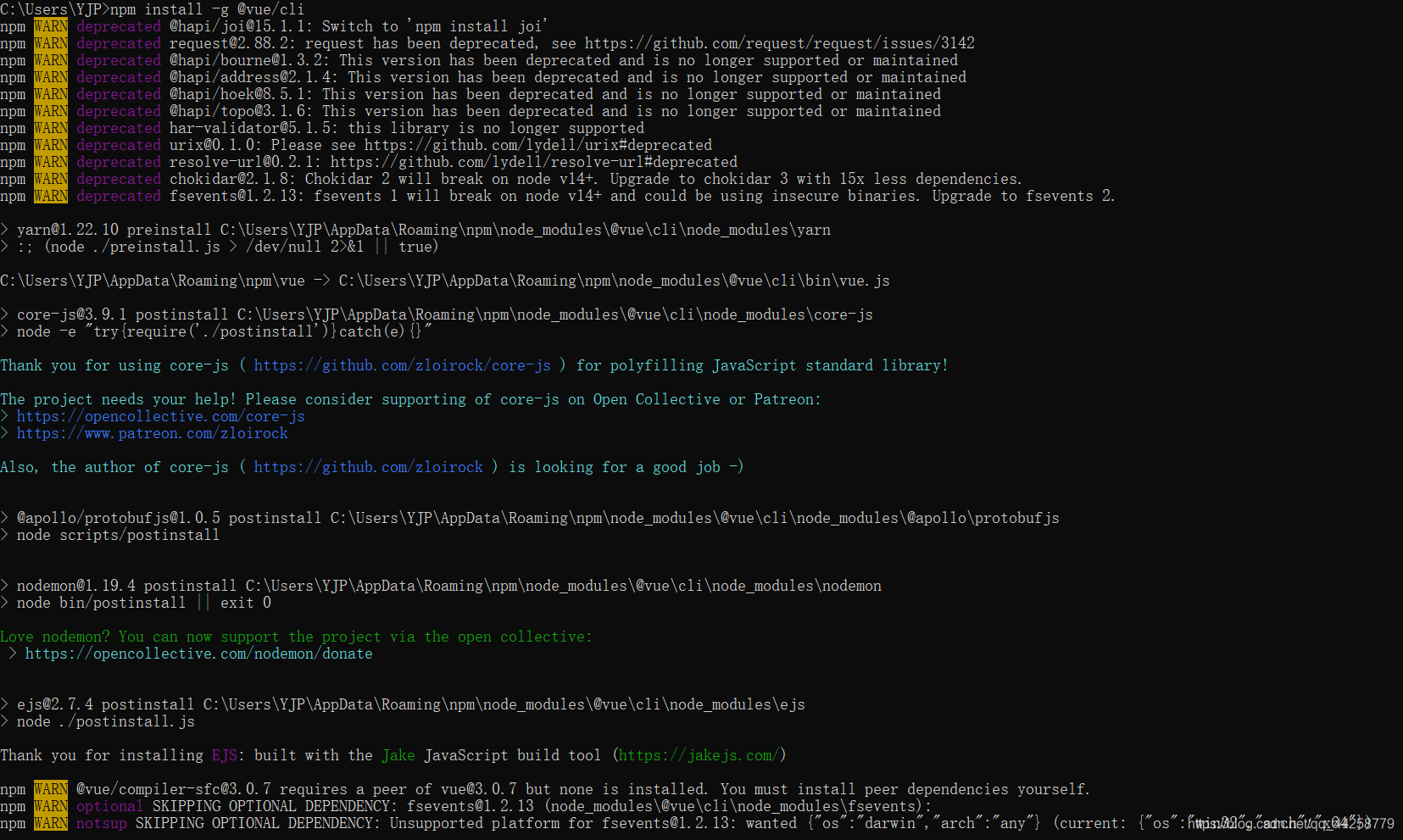The height and width of the screenshot is (840, 1403).
Task: Click the github.com/zloirock author link
Action: coord(368,467)
